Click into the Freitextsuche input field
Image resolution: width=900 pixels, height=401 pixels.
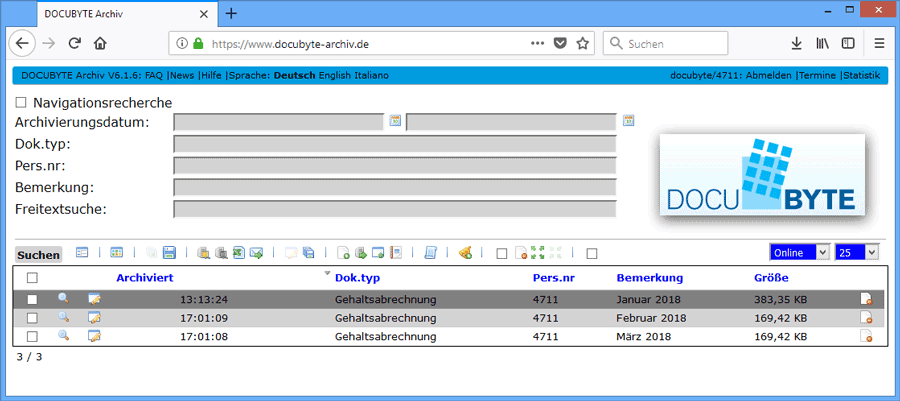(395, 209)
